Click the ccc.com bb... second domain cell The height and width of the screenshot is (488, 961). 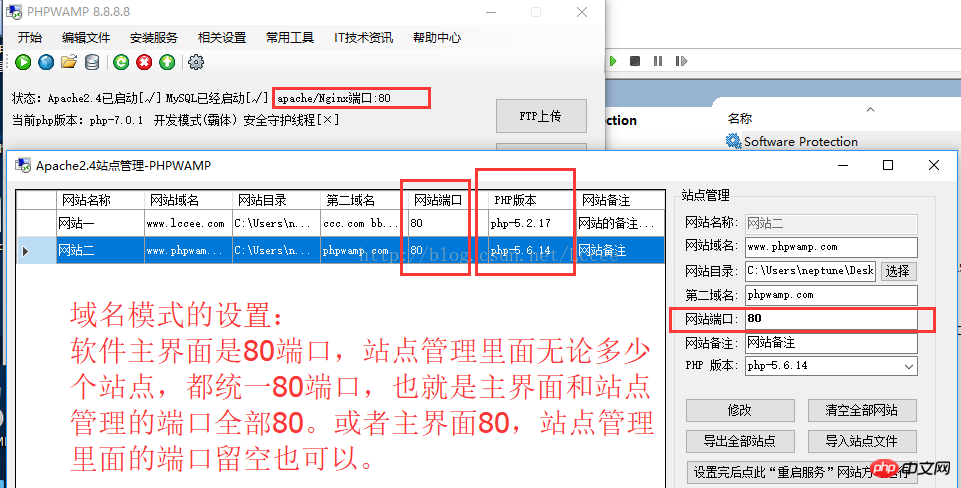[364, 224]
